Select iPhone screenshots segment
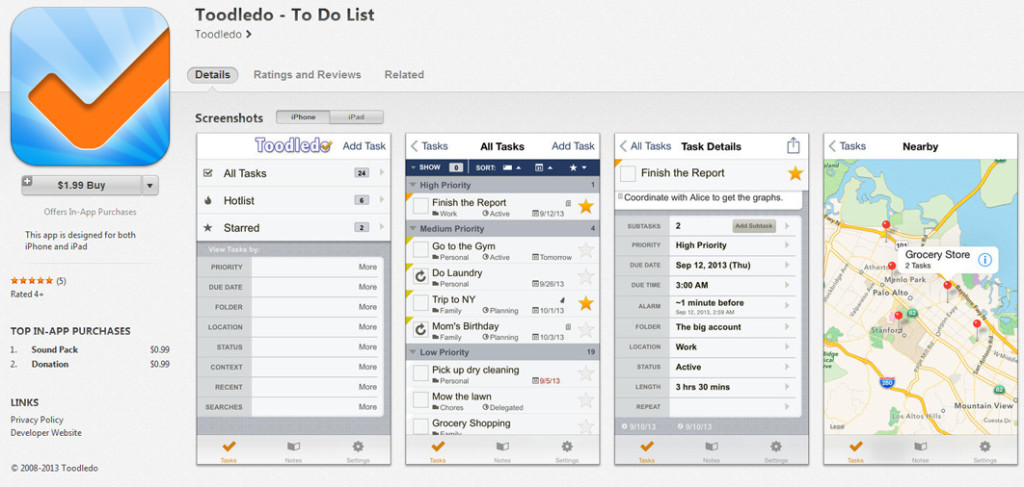 303,118
